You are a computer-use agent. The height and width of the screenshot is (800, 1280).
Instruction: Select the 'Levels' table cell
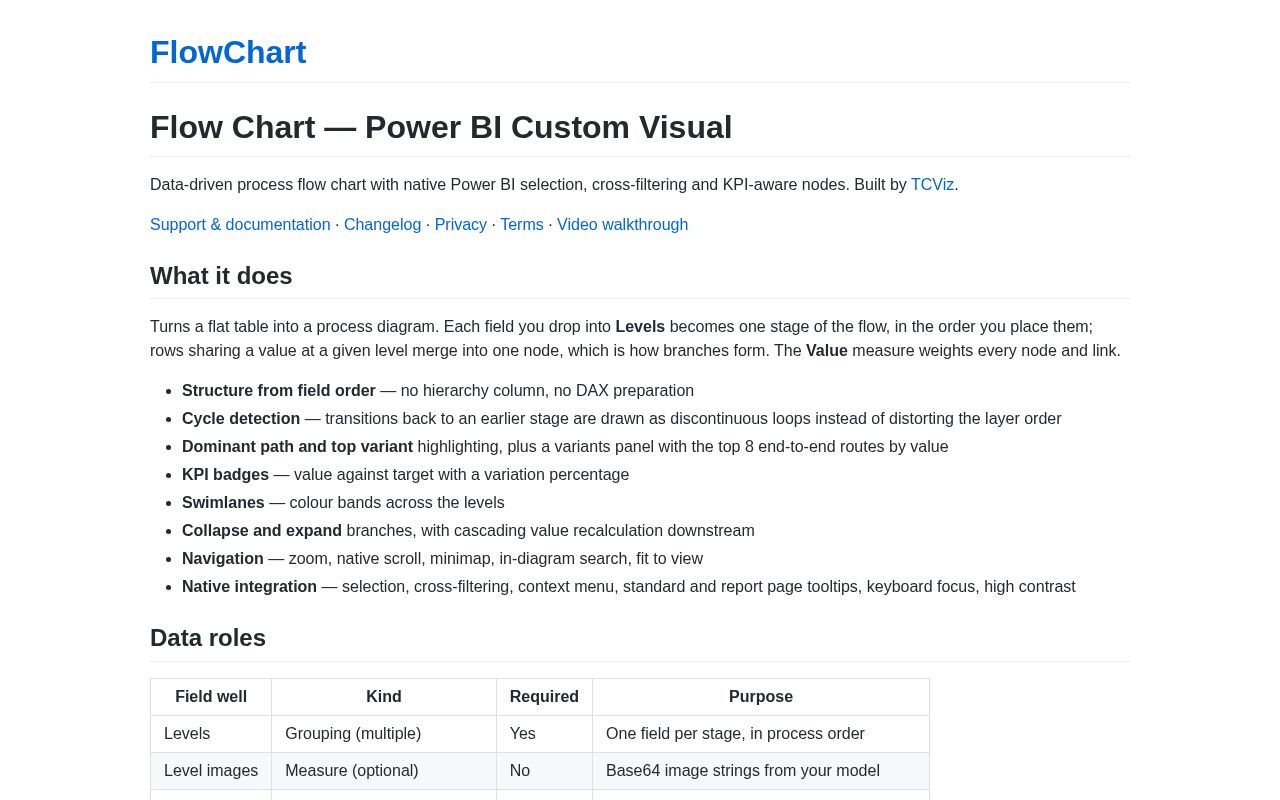211,734
